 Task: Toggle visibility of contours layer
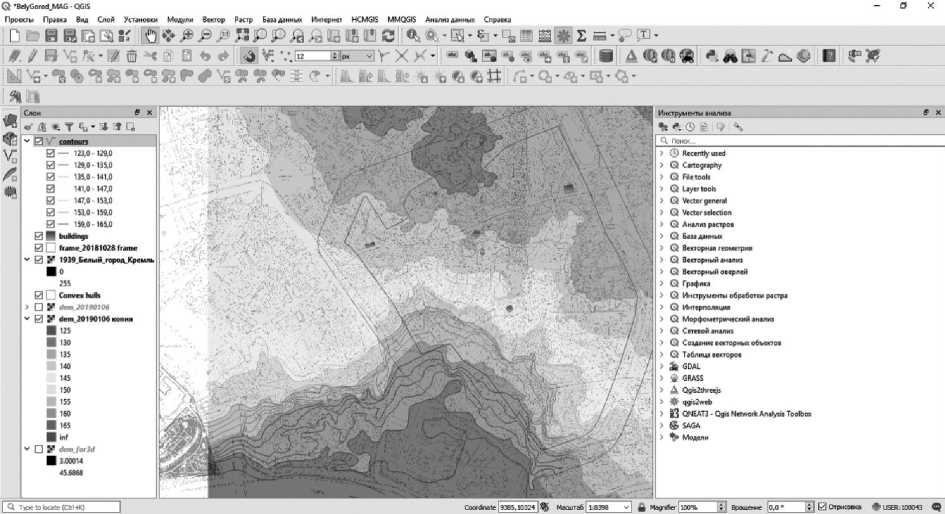click(x=39, y=141)
